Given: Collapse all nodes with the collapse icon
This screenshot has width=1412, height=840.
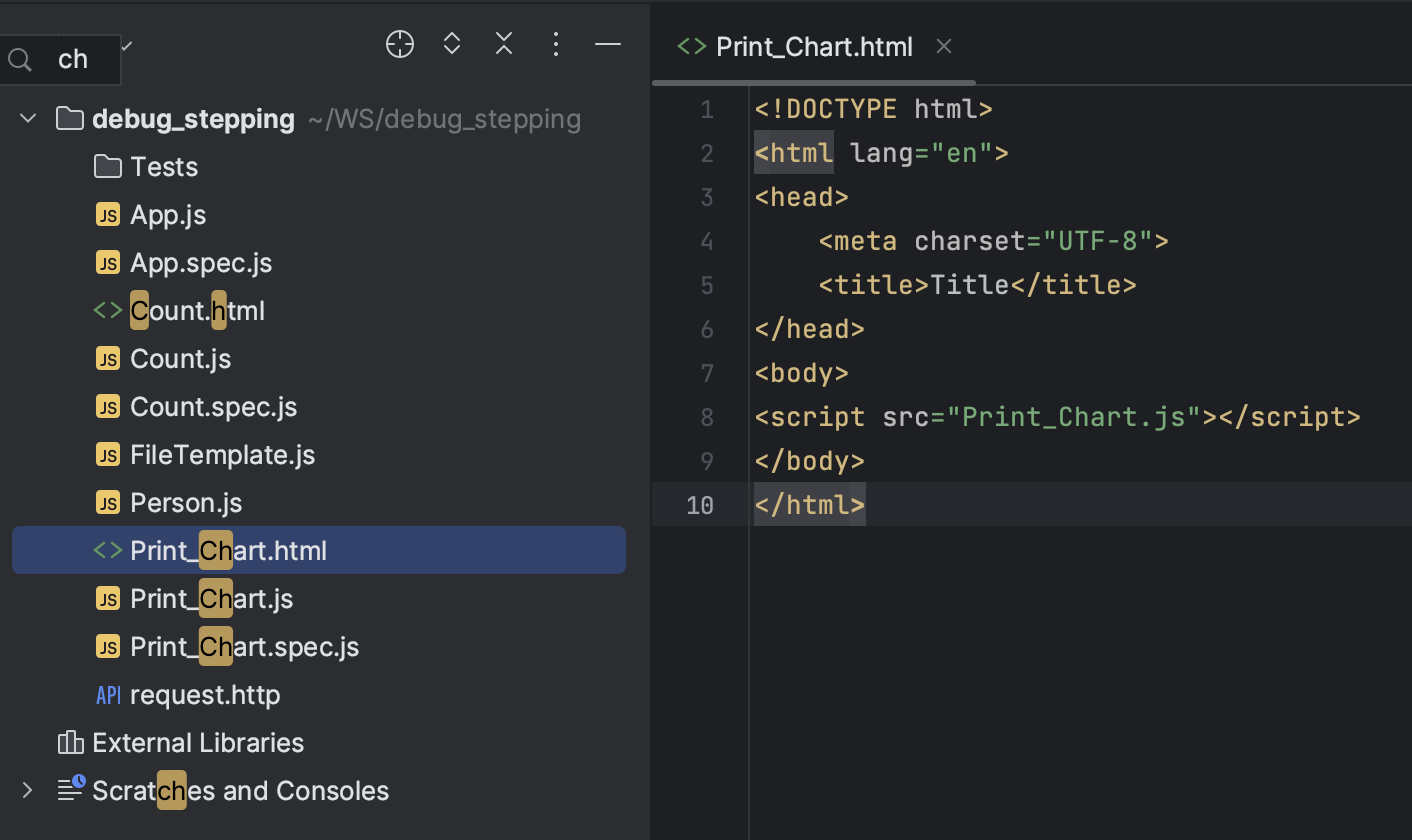Looking at the screenshot, I should tap(504, 44).
